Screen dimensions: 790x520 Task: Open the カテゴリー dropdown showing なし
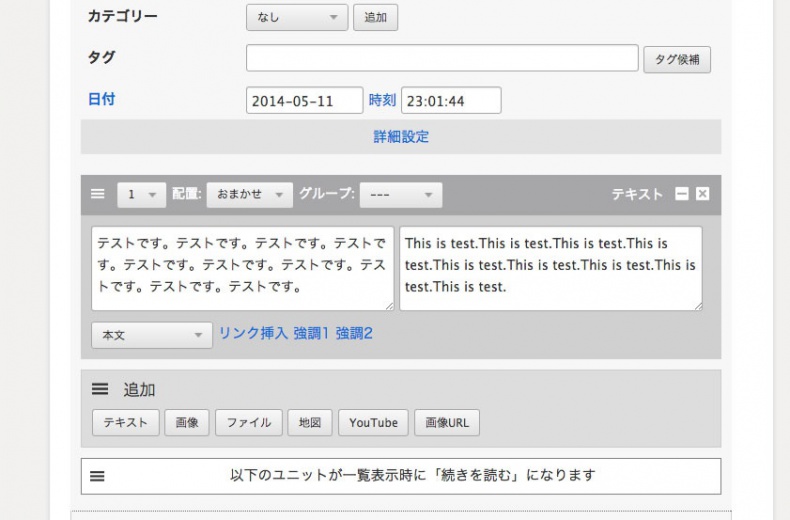(297, 17)
